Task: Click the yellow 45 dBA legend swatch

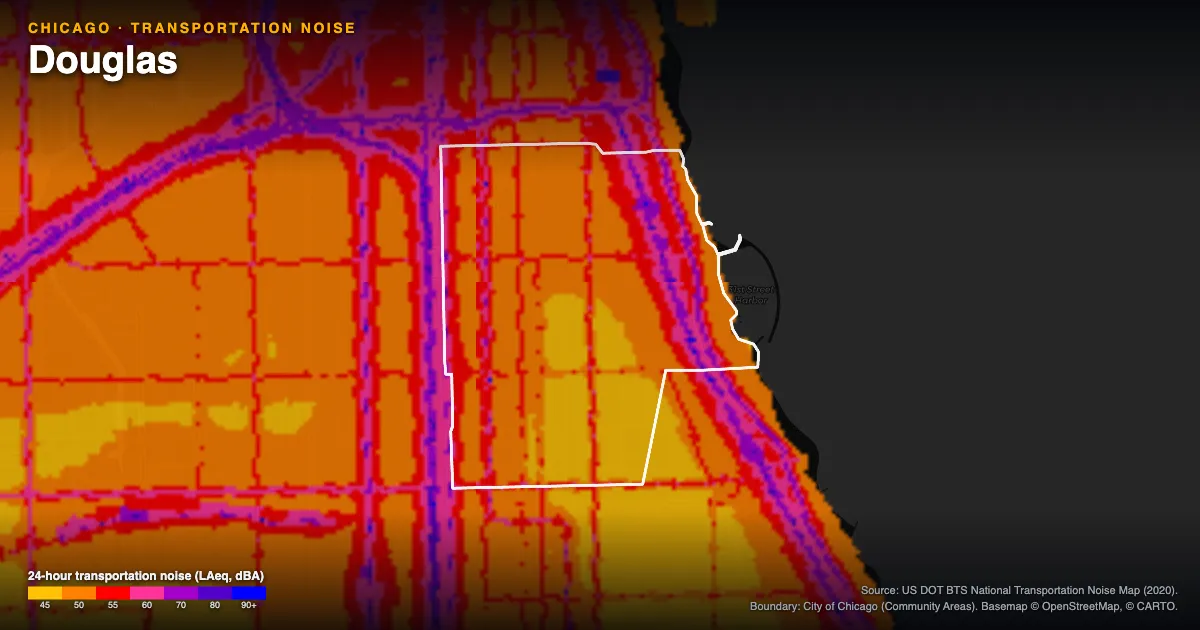Action: click(45, 593)
